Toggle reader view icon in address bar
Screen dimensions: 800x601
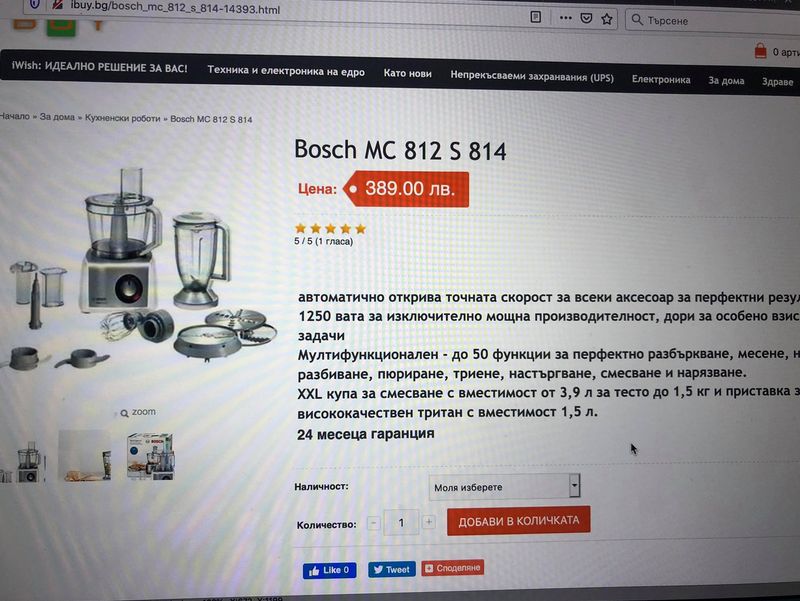pos(536,17)
